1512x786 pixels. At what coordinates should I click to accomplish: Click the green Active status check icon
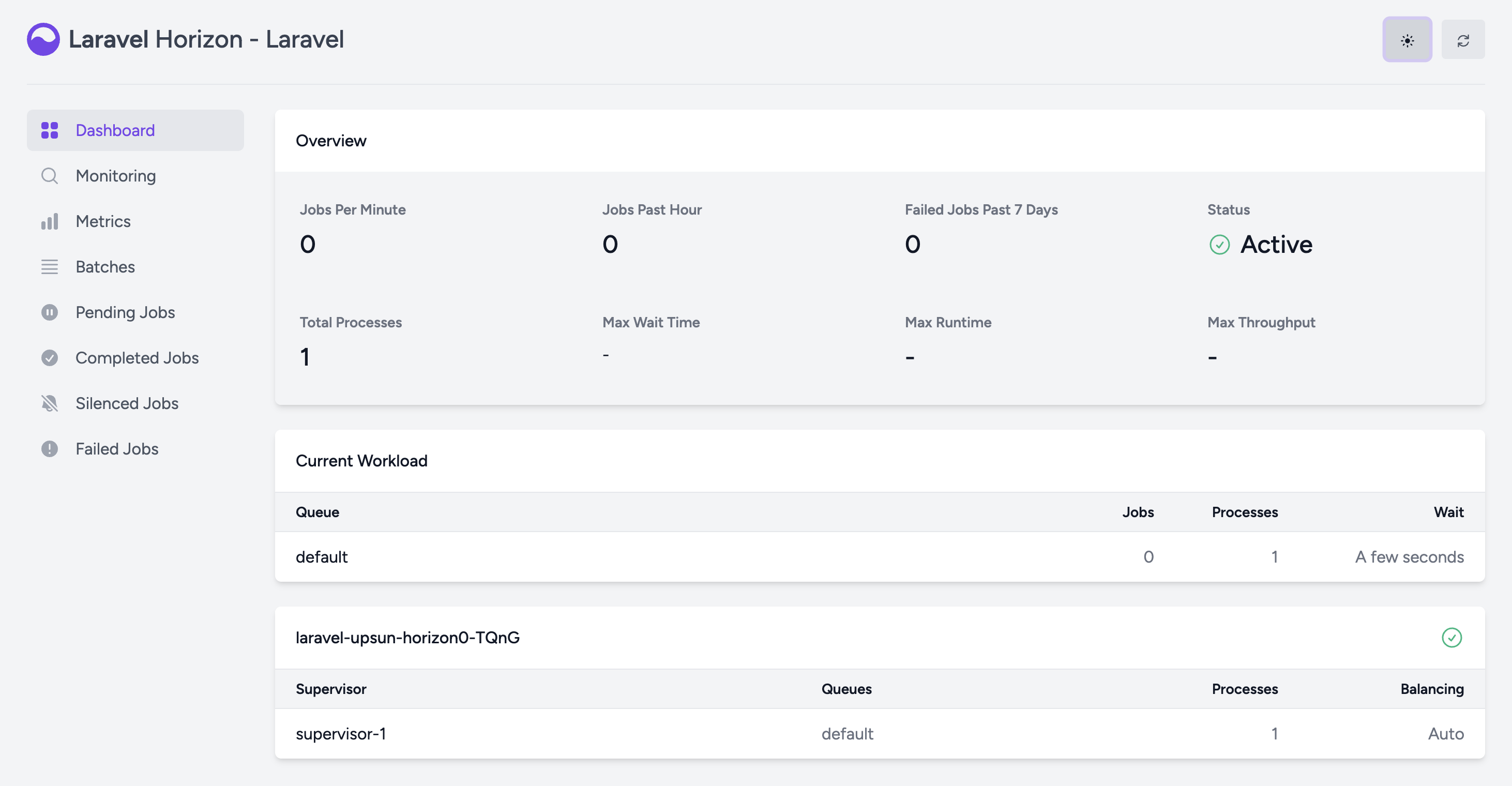coord(1220,245)
